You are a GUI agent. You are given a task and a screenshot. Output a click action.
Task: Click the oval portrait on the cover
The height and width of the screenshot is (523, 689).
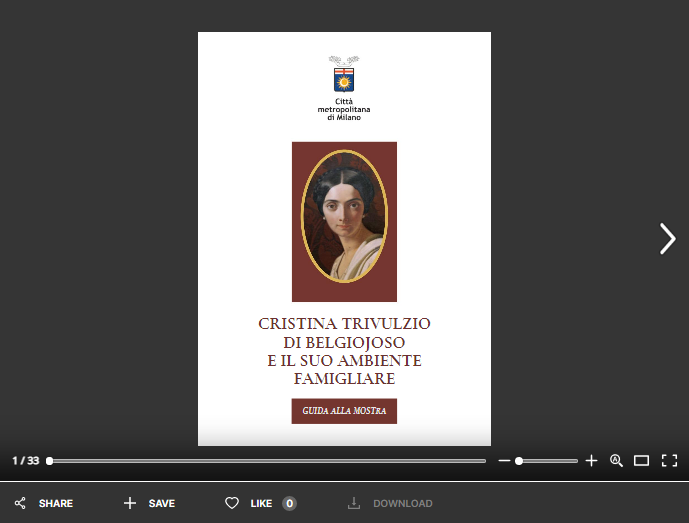344,217
